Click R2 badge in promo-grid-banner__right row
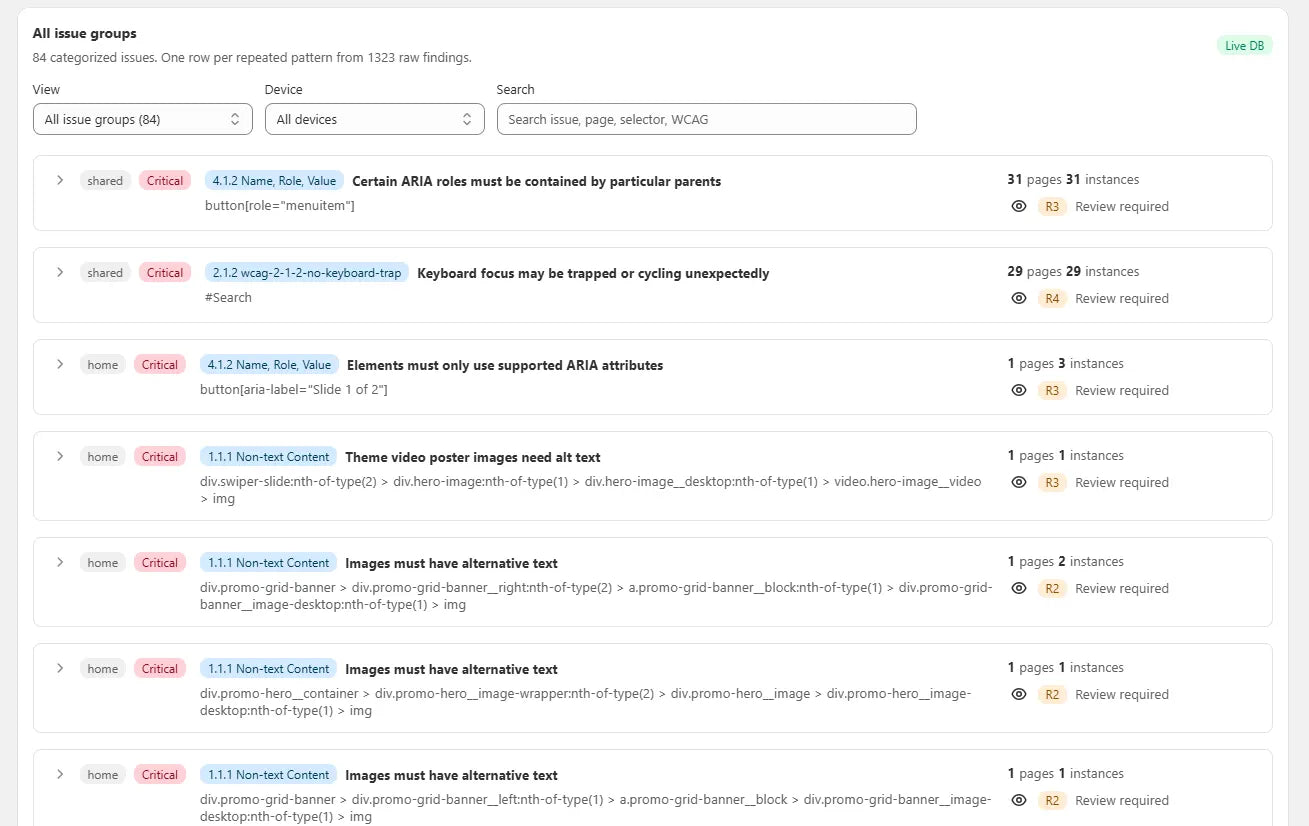The width and height of the screenshot is (1309, 826). 1052,589
